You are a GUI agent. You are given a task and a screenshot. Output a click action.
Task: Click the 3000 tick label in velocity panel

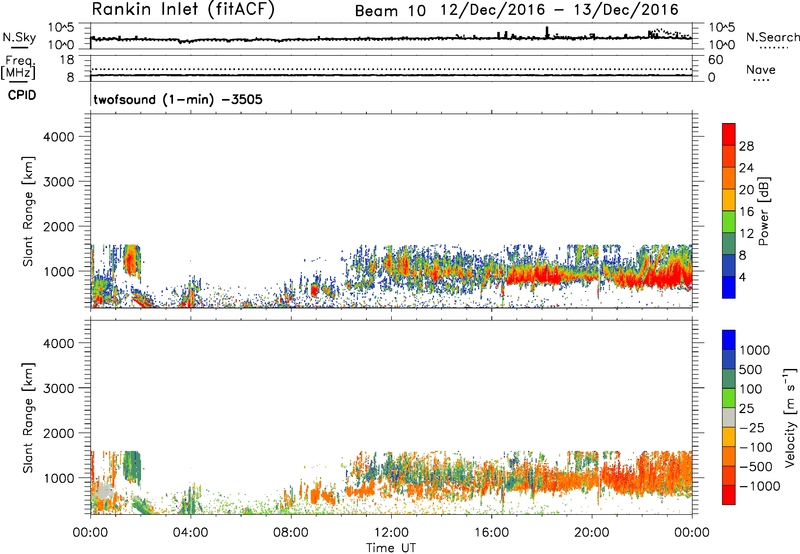[x=58, y=388]
